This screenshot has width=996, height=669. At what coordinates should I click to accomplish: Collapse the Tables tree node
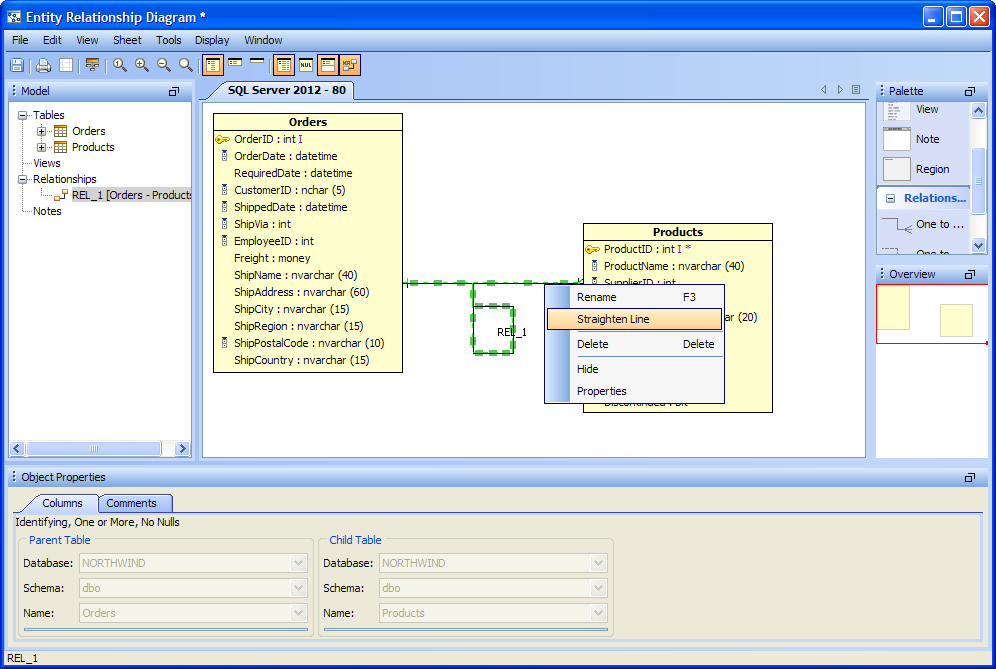23,115
